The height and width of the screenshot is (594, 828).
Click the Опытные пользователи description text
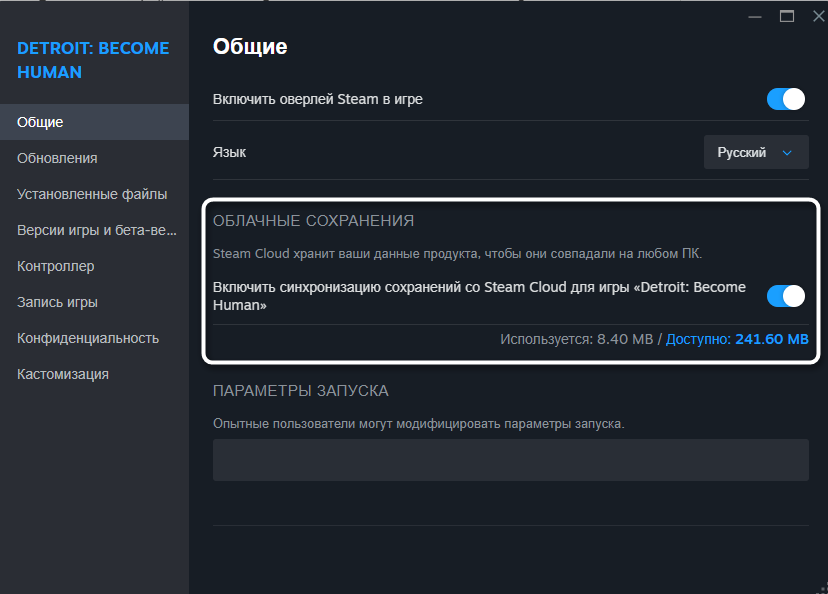pyautogui.click(x=418, y=423)
